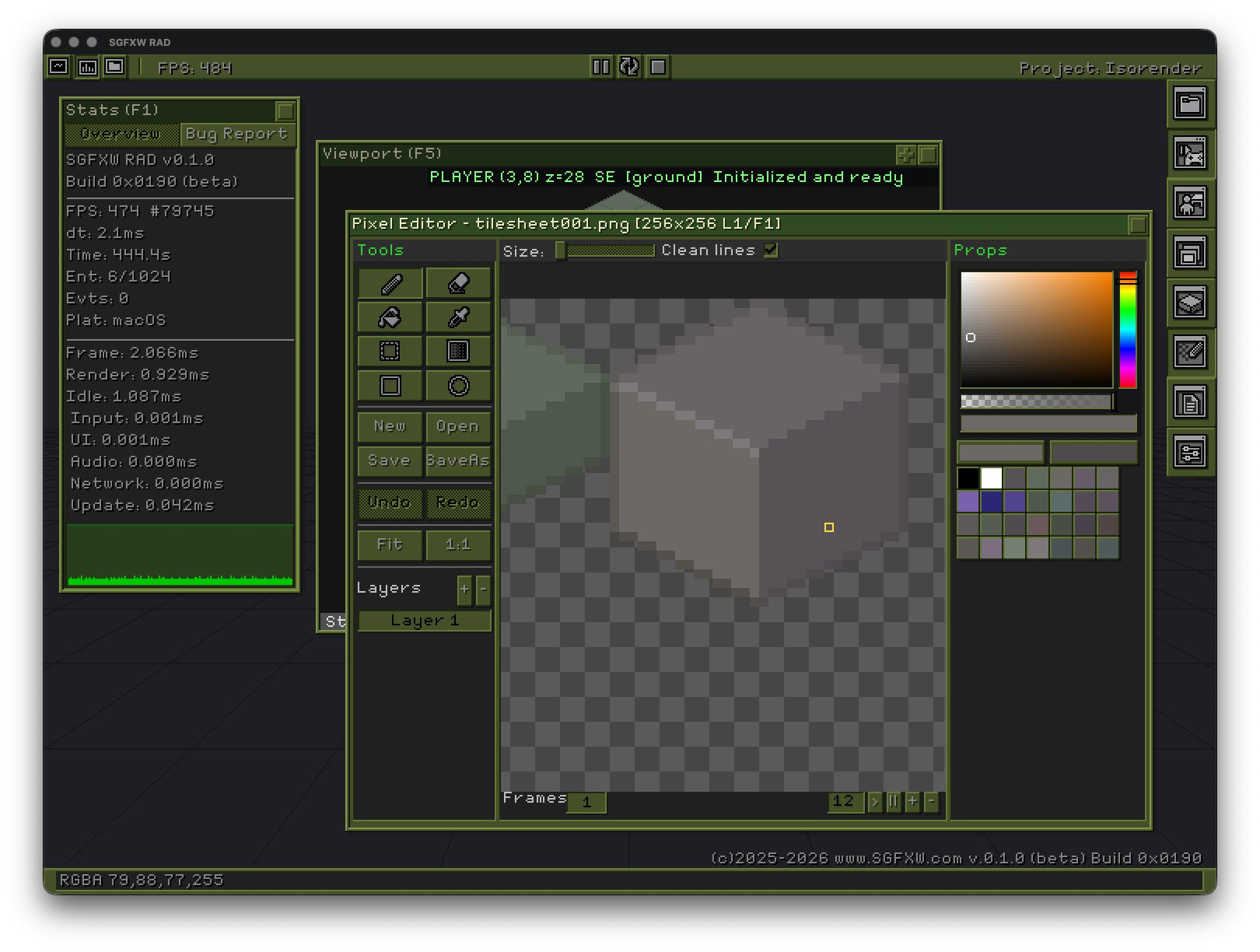1260x952 pixels.
Task: Click the SaveAs button
Action: point(459,460)
